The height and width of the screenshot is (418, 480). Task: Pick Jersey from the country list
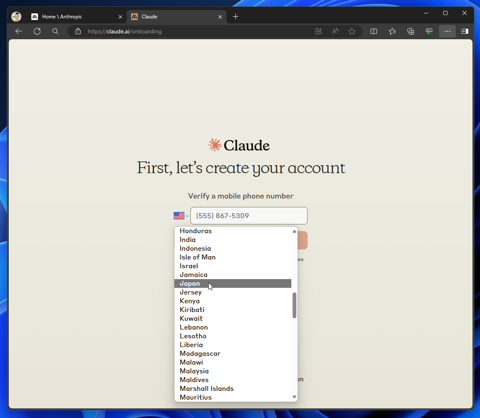pyautogui.click(x=233, y=292)
